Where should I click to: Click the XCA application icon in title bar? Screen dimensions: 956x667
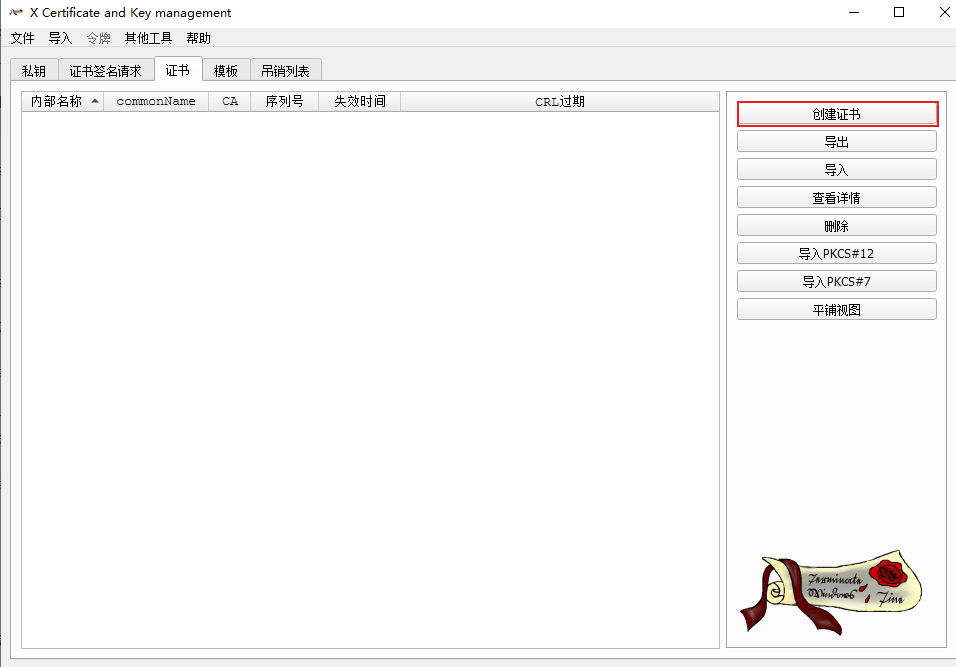coord(14,12)
